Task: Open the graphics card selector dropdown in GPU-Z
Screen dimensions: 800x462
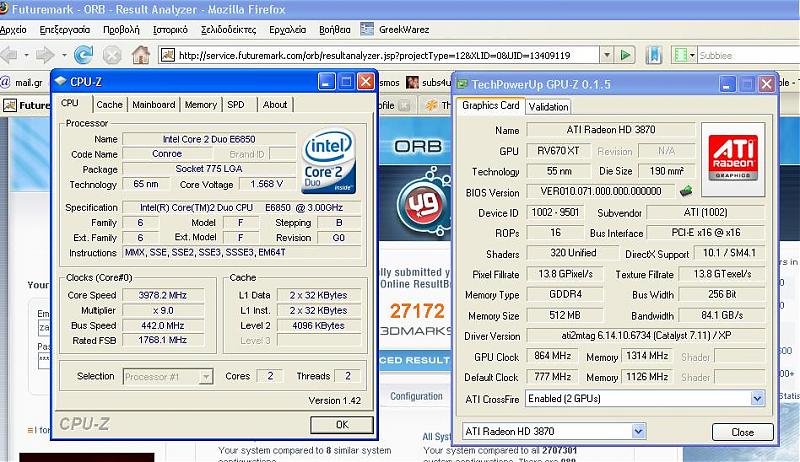Action: [638, 431]
